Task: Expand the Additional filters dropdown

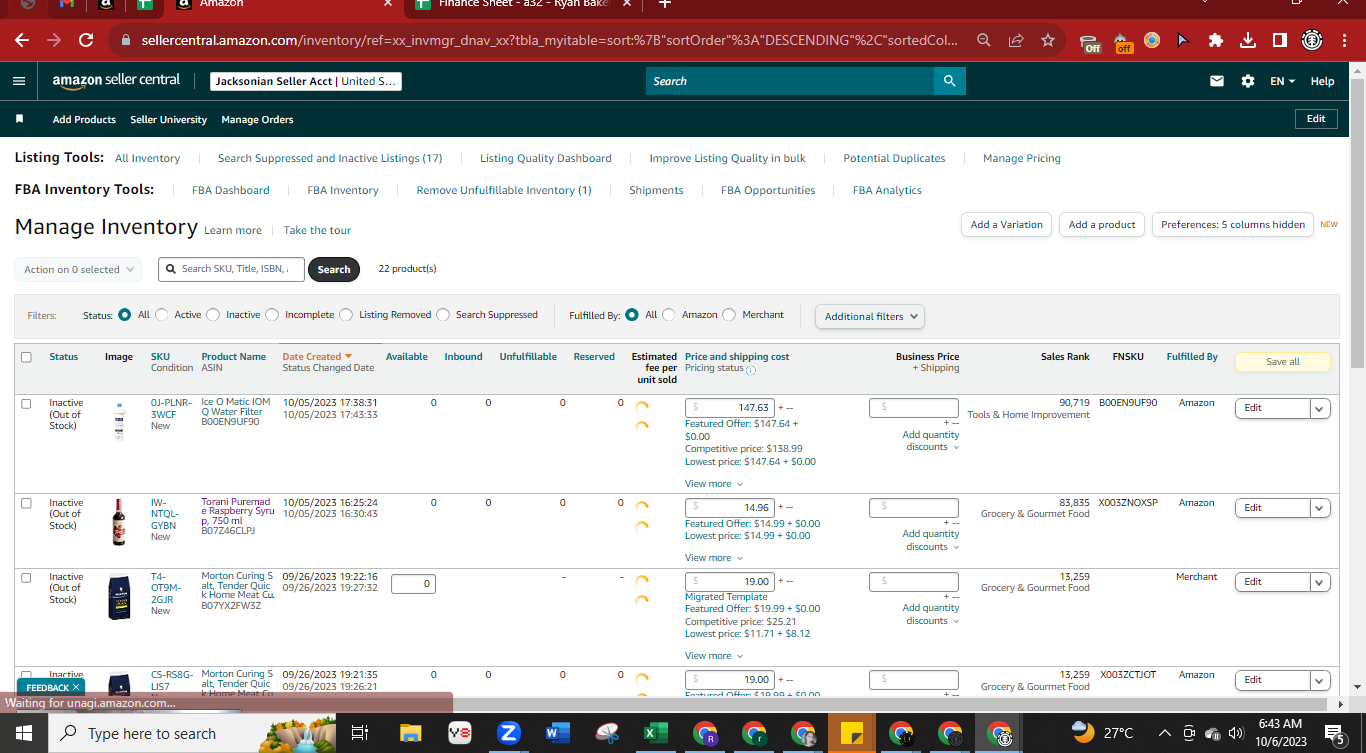Action: 870,316
